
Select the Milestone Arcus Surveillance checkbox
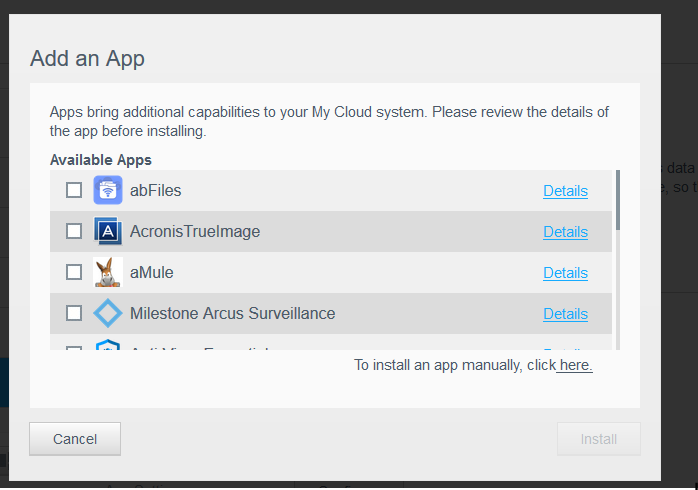[74, 313]
